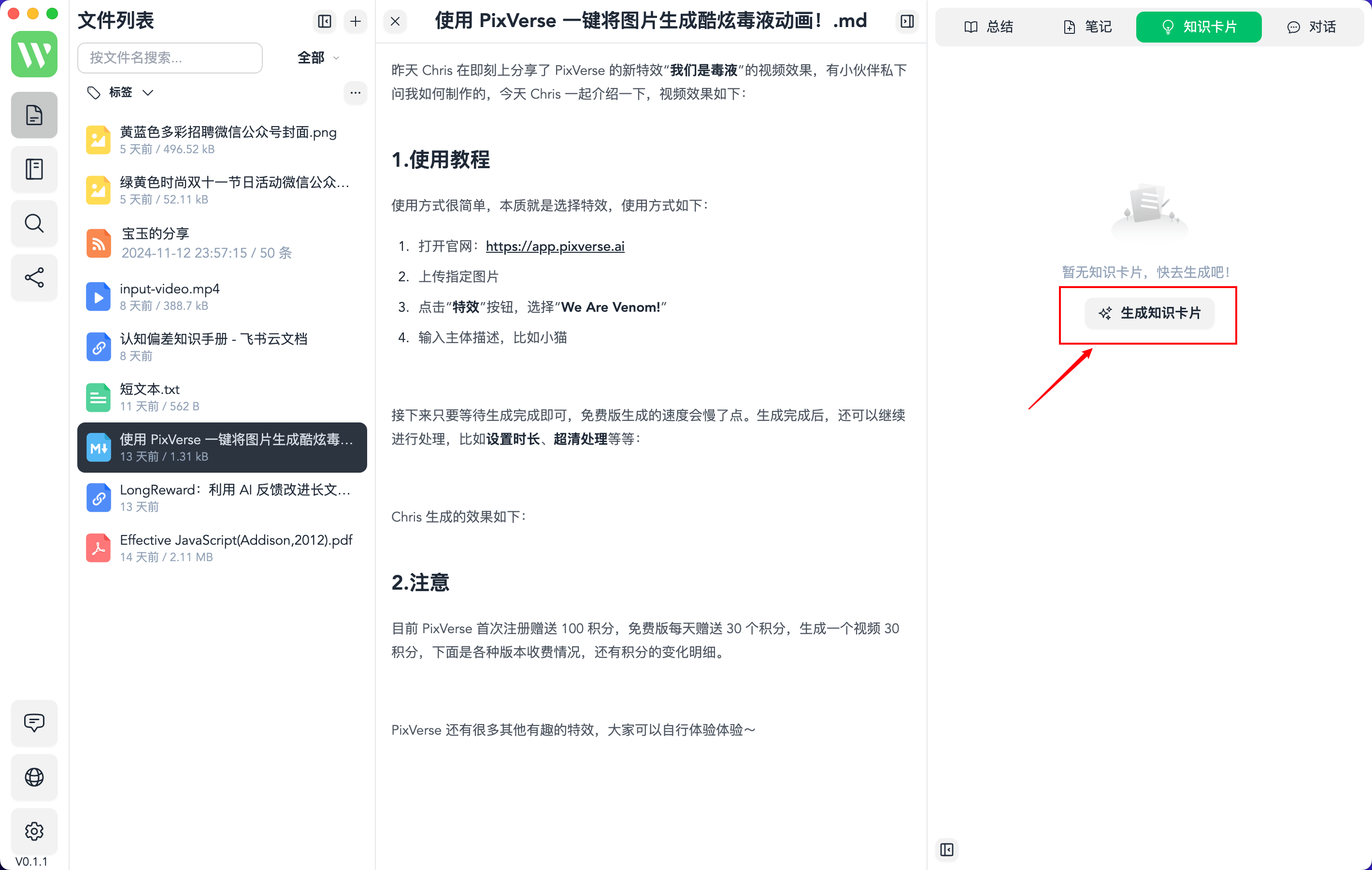This screenshot has height=870, width=1372.
Task: Open the share graph sidebar icon
Action: (34, 277)
